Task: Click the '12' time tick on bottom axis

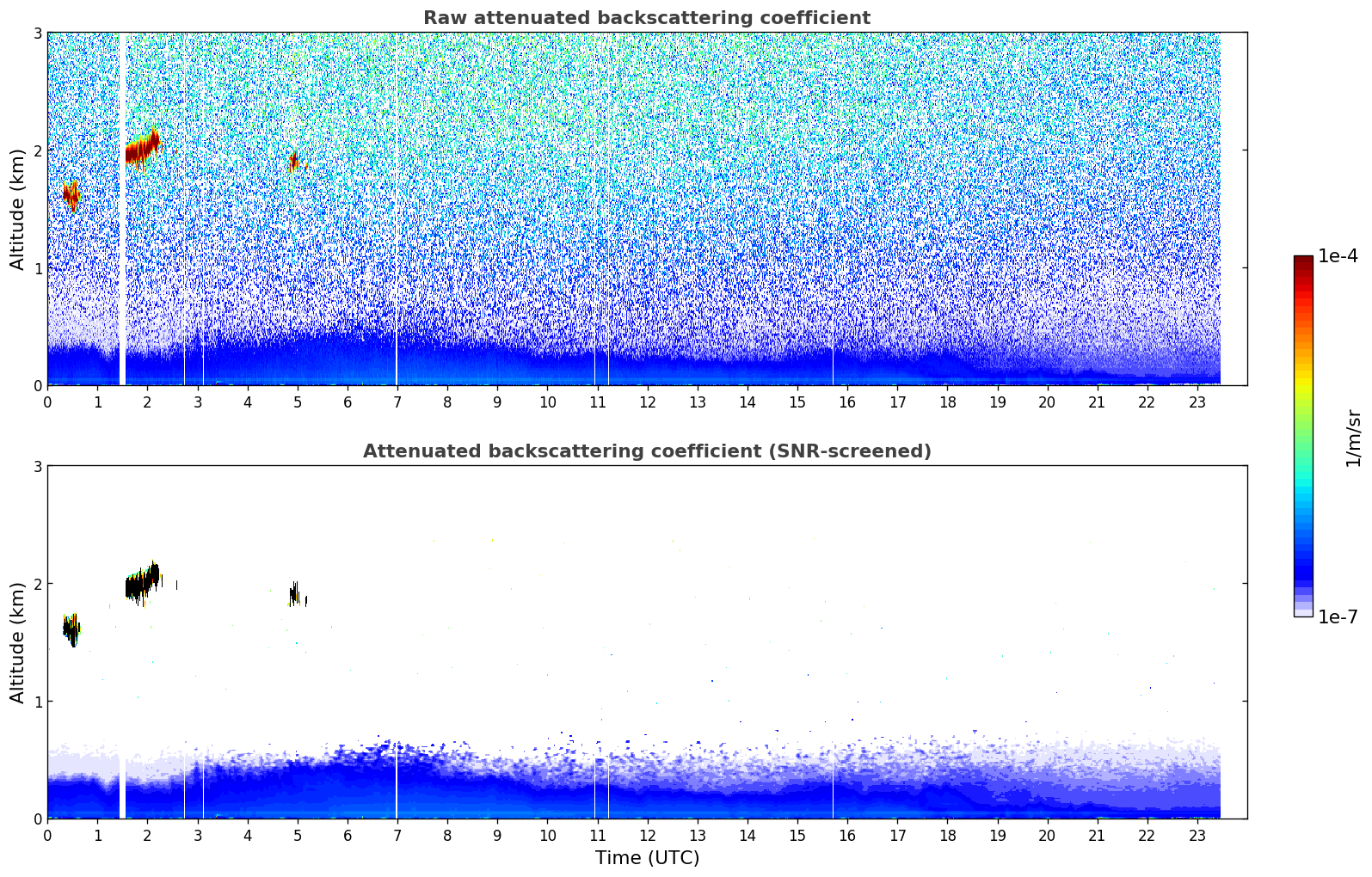Action: (x=647, y=836)
